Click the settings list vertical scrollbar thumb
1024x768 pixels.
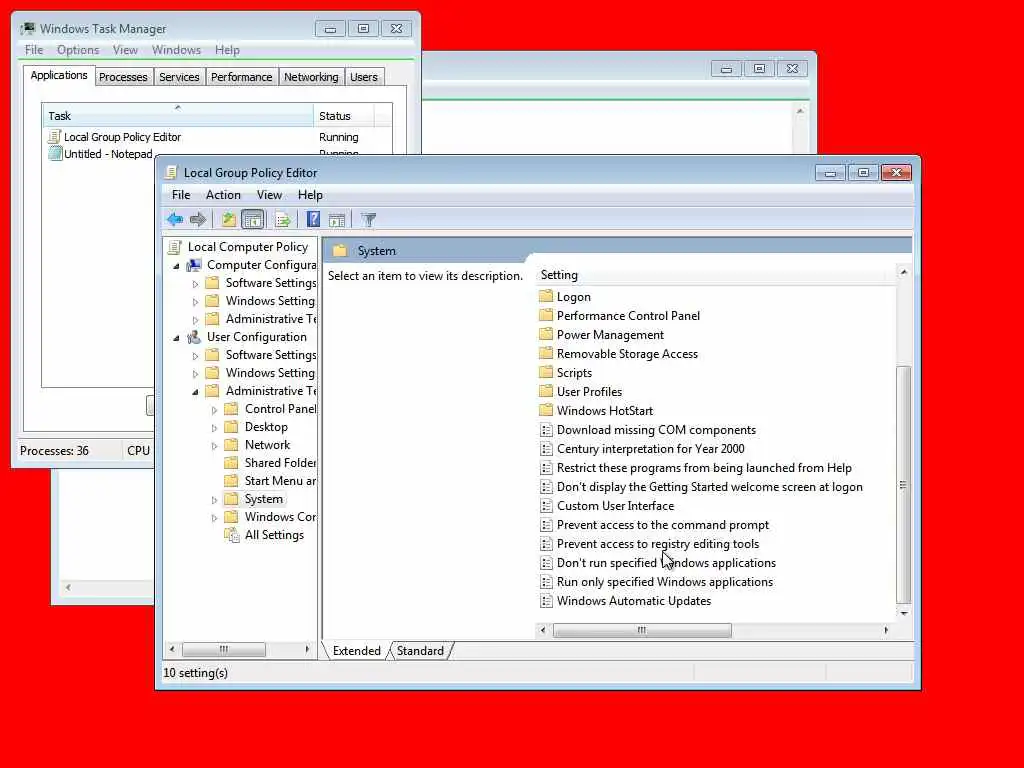point(903,485)
